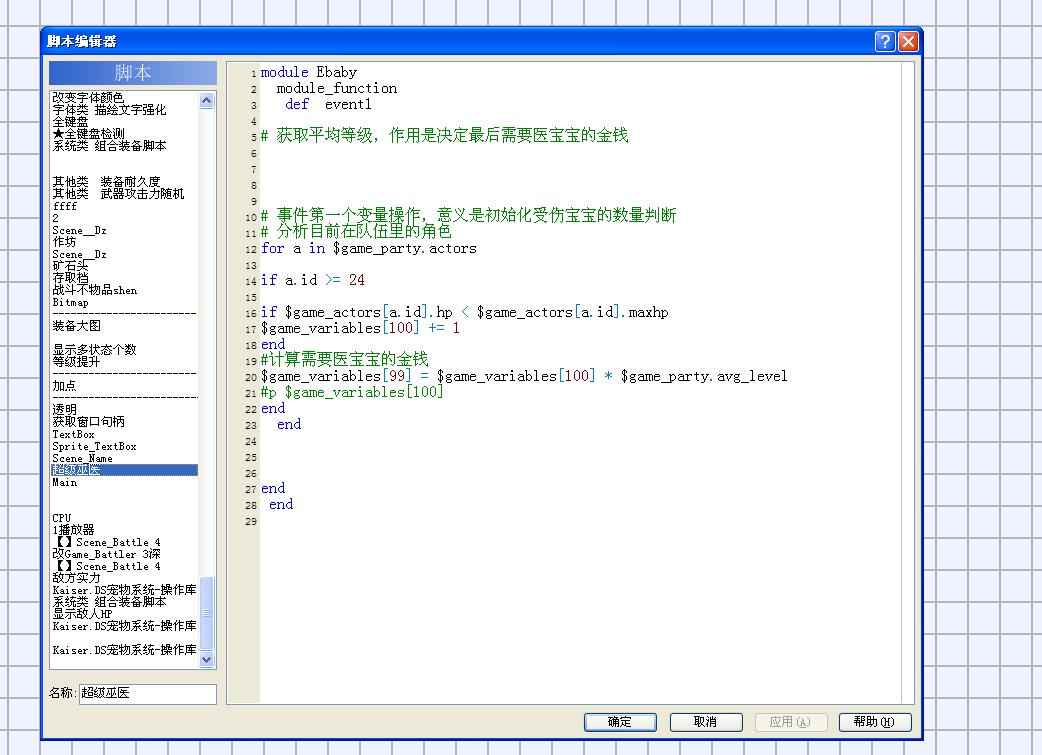Viewport: 1042px width, 755px height.
Task: Select the ffff script entry
Action: (x=64, y=206)
